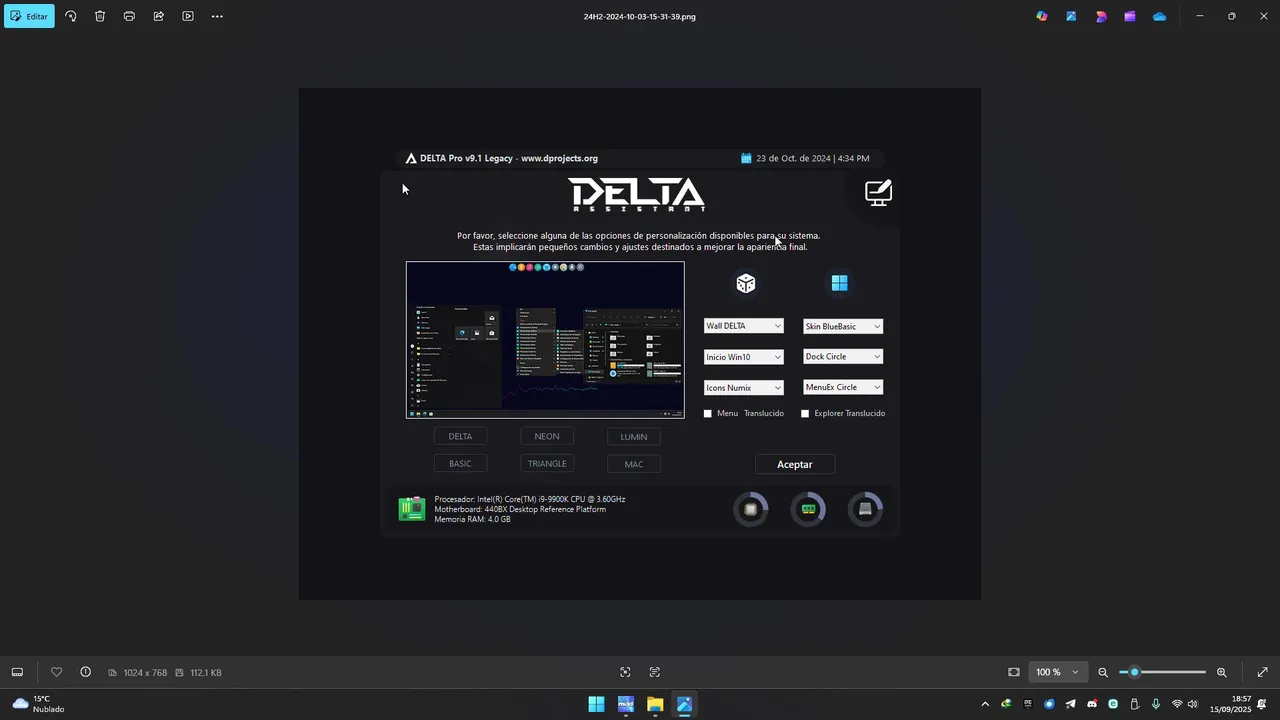
Task: Click the zoom out magnifier icon
Action: (1103, 672)
